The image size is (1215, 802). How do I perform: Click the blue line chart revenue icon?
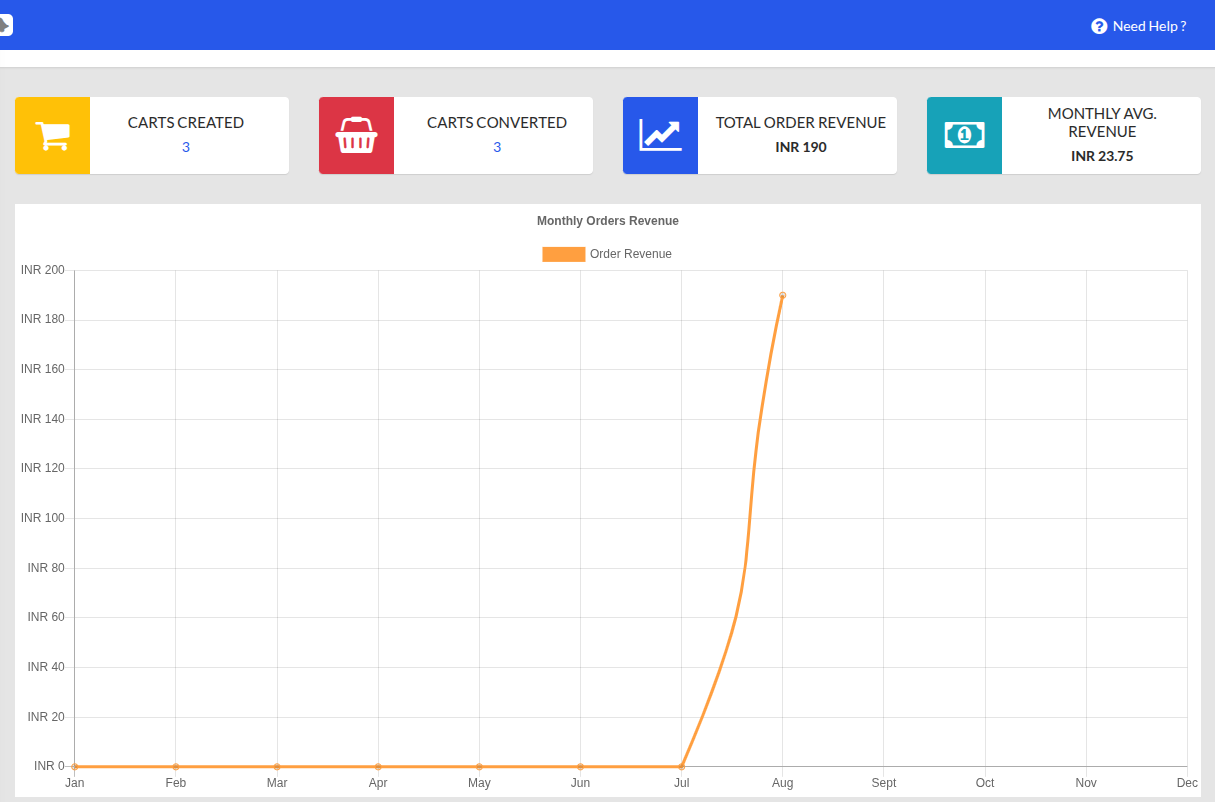point(660,136)
